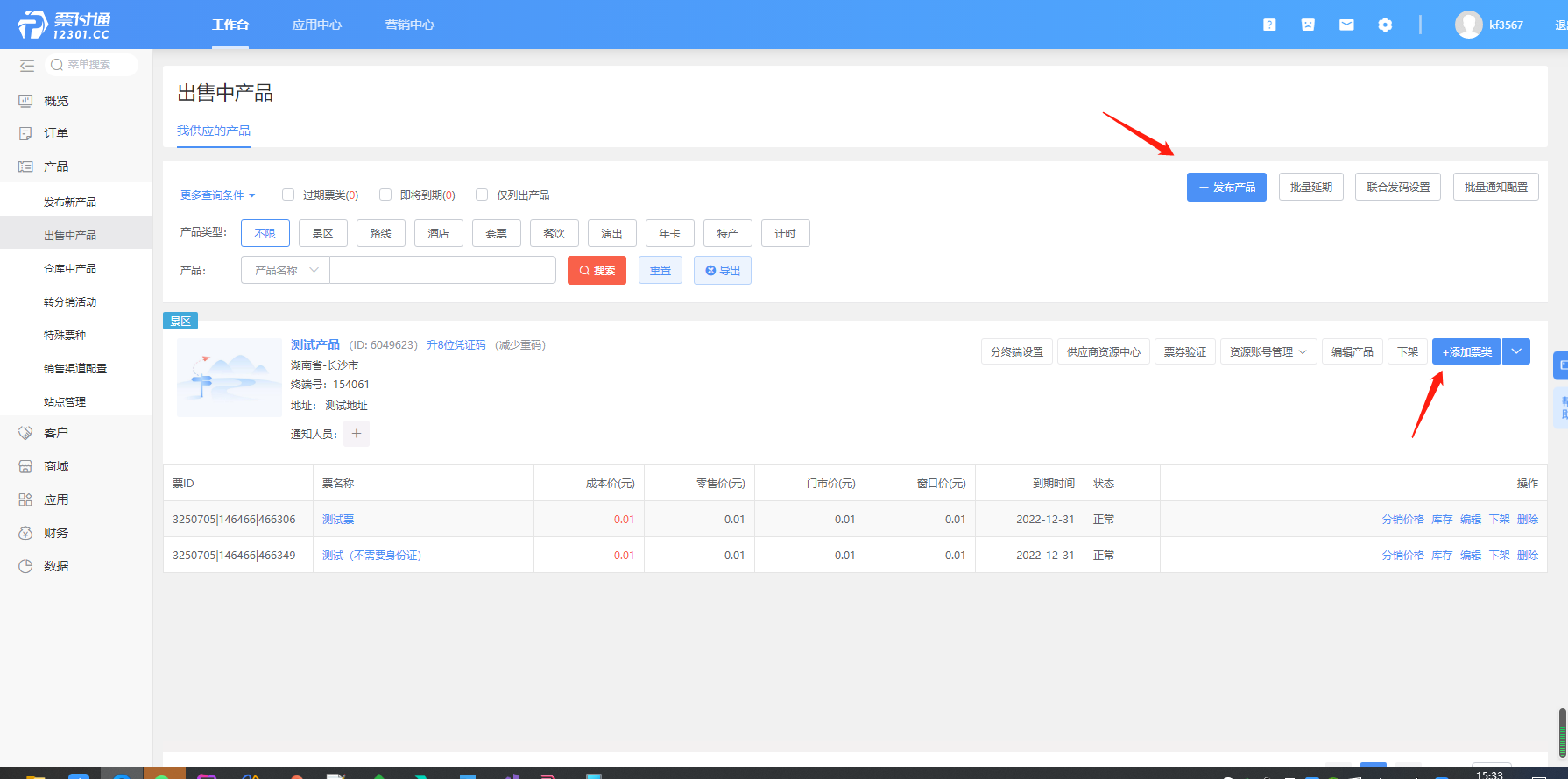The image size is (1568, 779).
Task: Collapse the sidebar menu with hamburger icon
Action: 27,65
